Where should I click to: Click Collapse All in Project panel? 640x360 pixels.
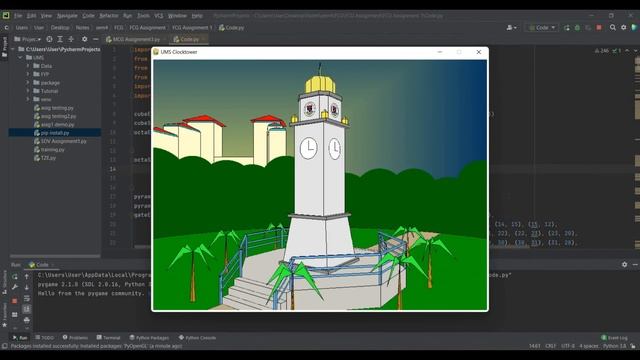tap(71, 39)
